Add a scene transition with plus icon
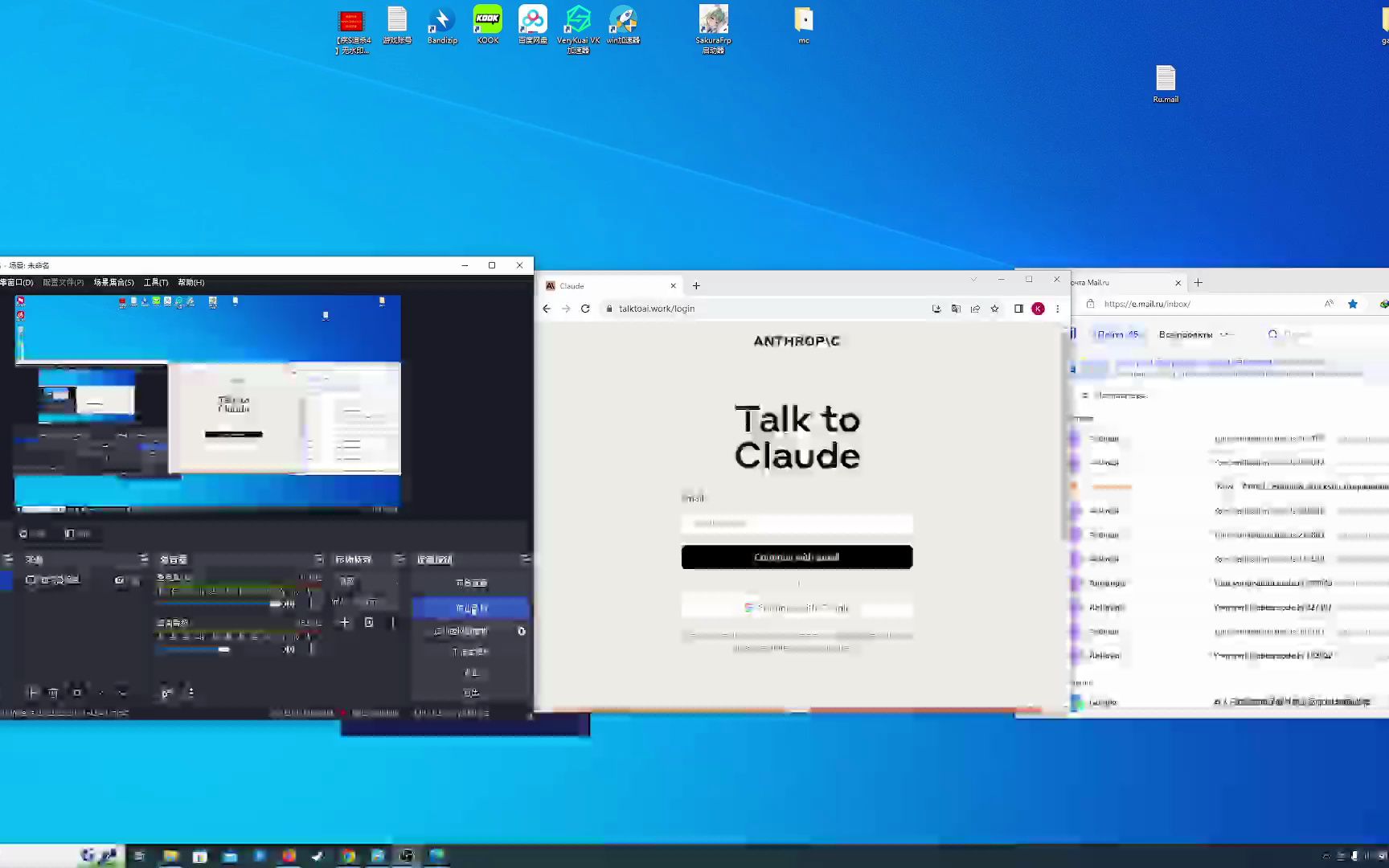This screenshot has height=868, width=1389. click(345, 622)
